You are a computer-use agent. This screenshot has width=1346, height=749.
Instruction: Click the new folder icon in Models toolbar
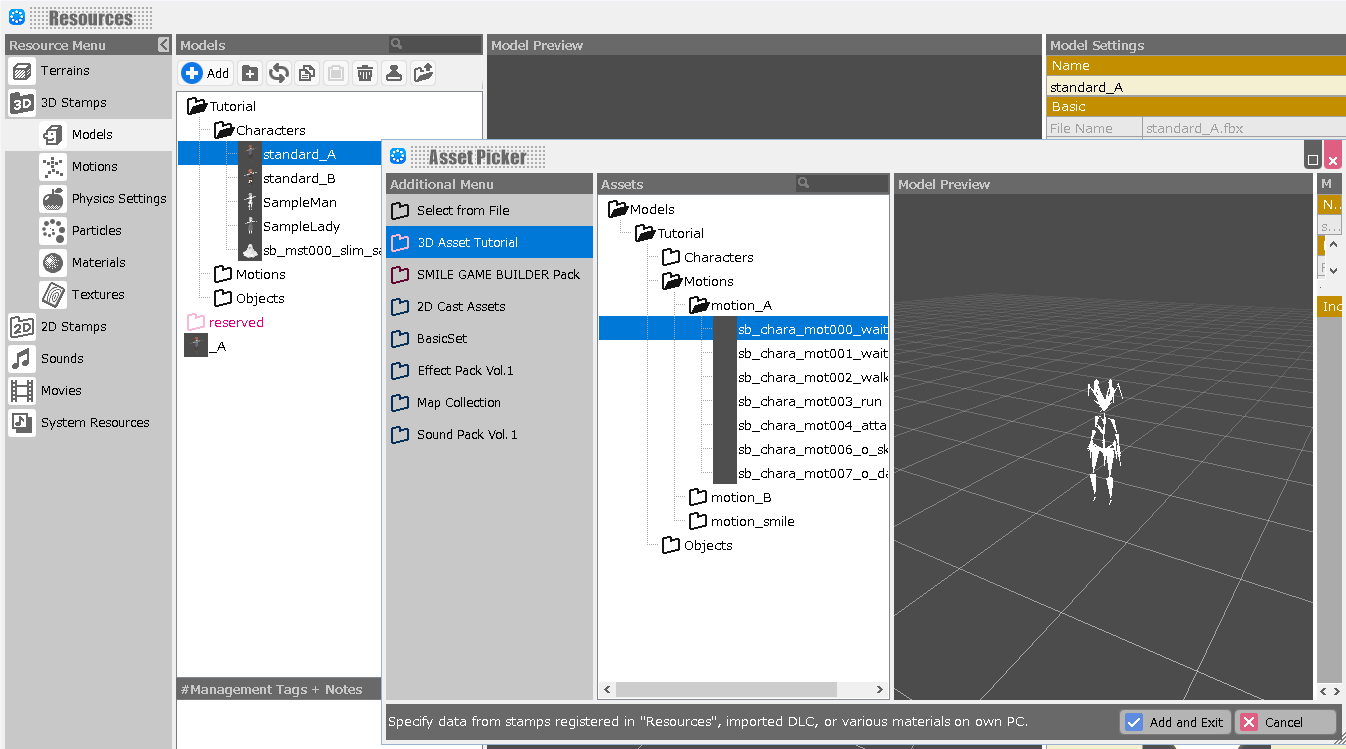tap(250, 73)
